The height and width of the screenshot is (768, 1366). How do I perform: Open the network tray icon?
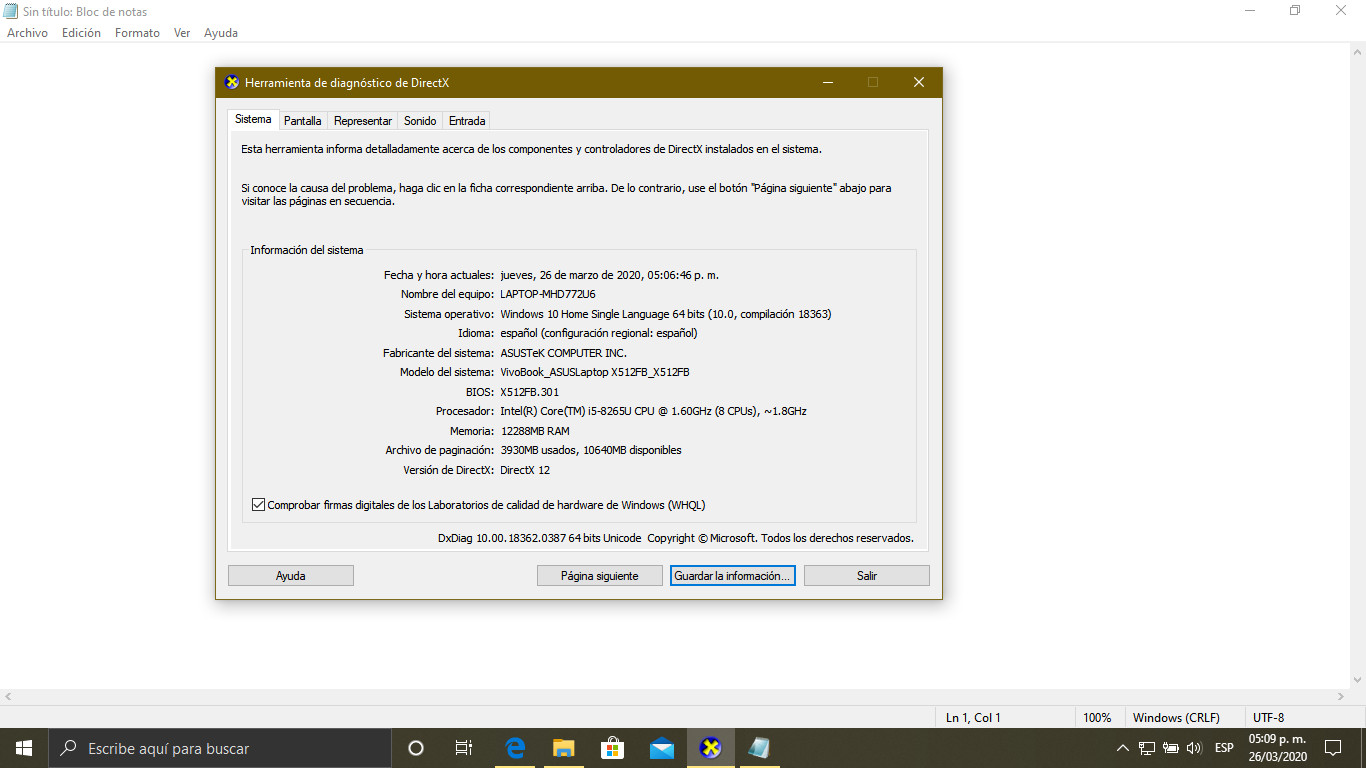point(1147,748)
